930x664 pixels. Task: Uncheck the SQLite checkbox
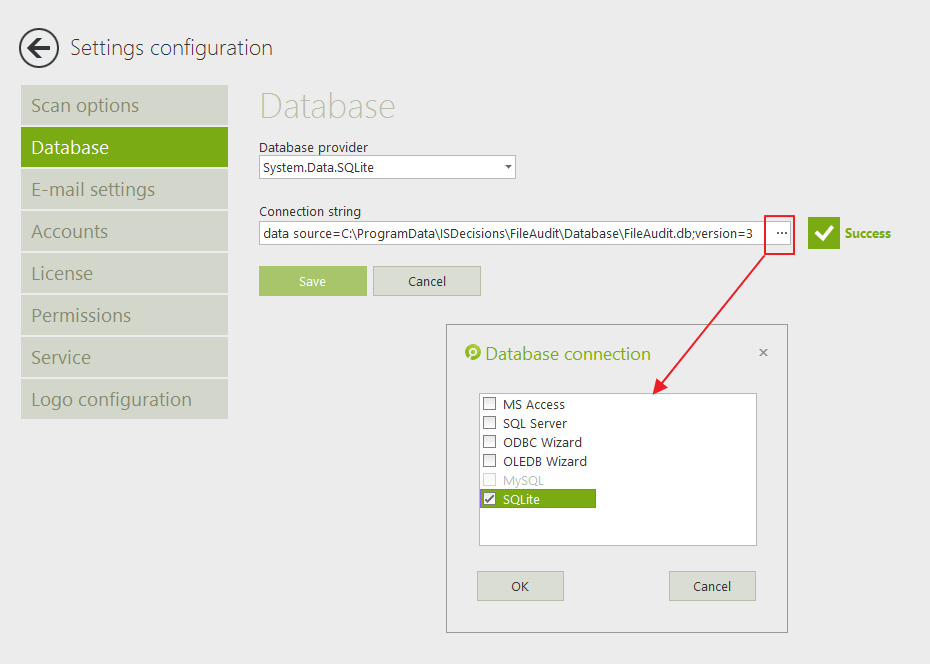490,499
